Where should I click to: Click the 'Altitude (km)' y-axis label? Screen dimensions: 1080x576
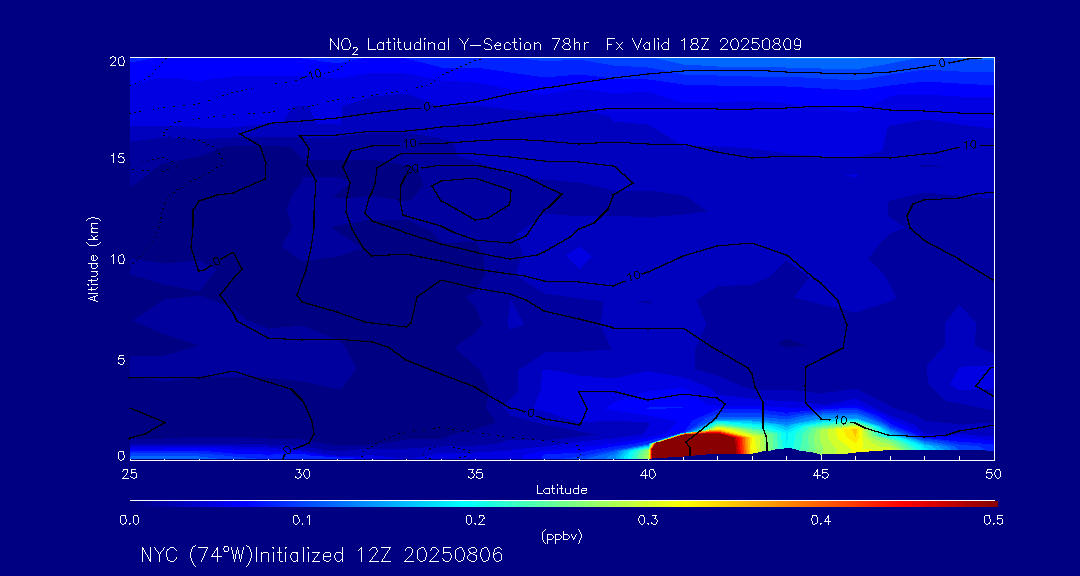click(93, 259)
